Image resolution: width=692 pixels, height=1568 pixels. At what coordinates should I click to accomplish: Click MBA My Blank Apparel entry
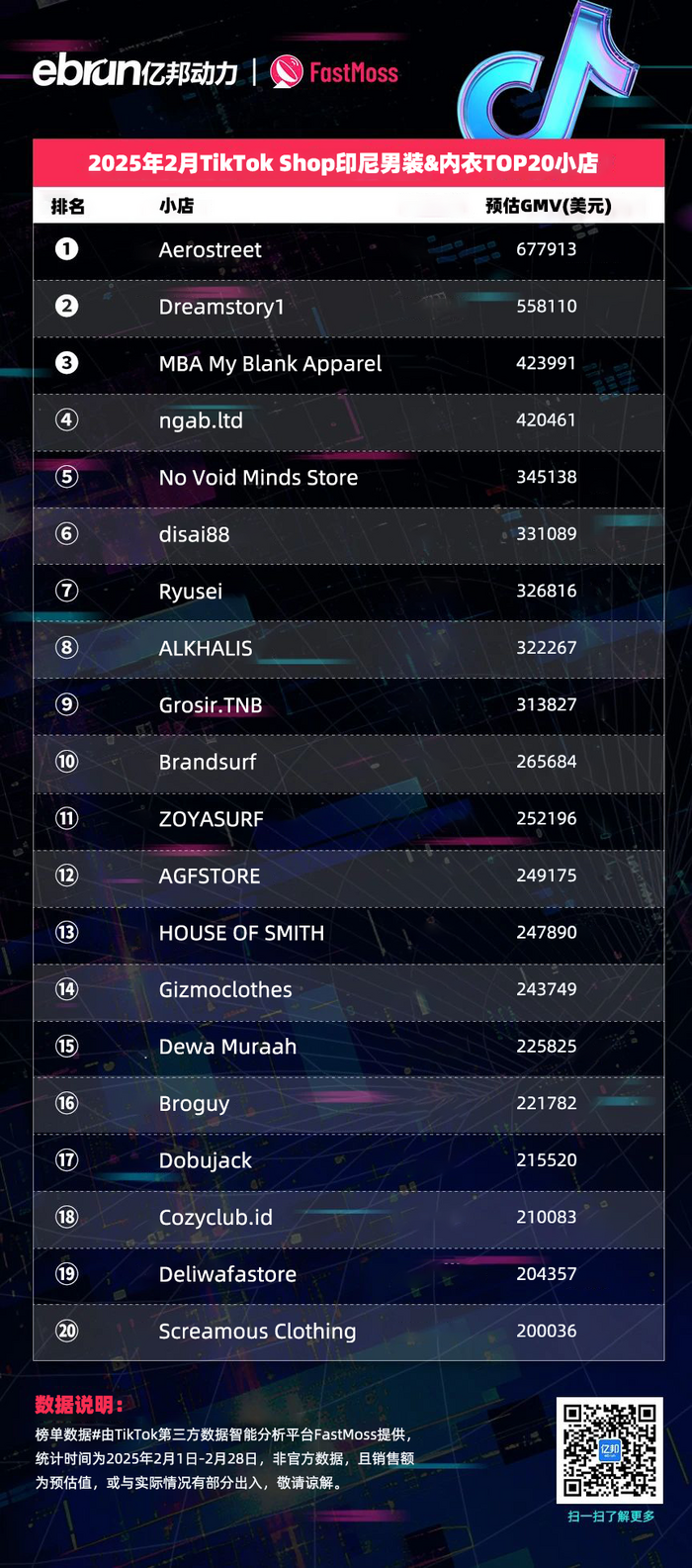click(270, 364)
